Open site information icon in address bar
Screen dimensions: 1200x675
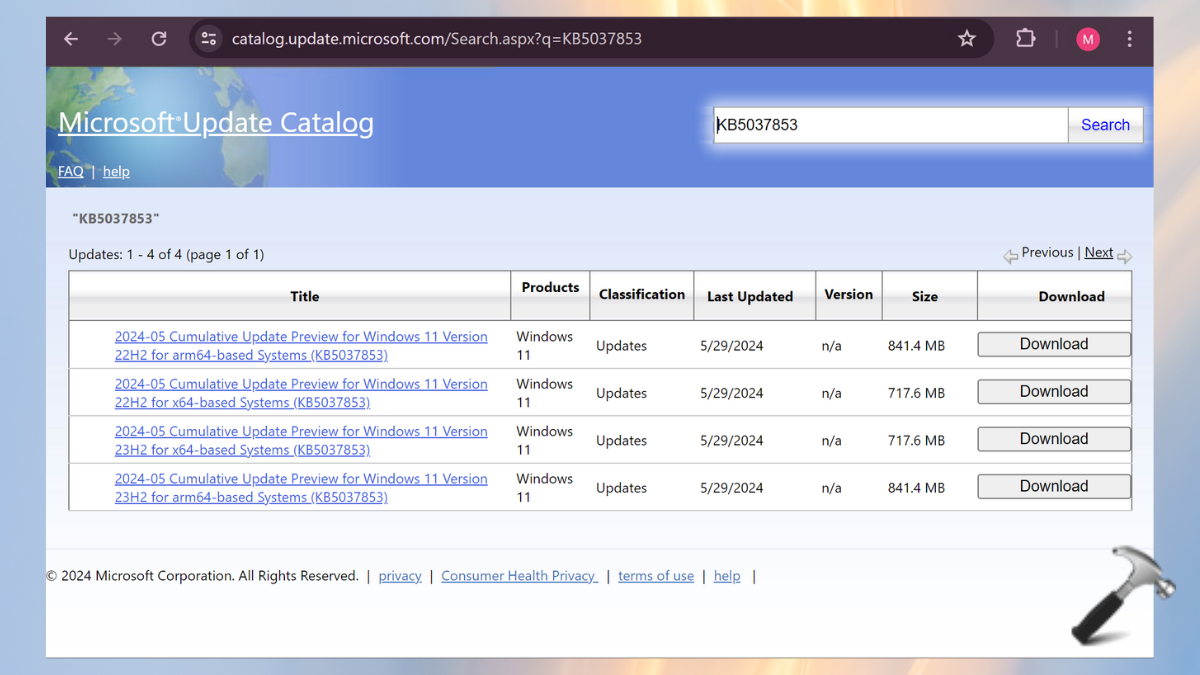pos(209,39)
